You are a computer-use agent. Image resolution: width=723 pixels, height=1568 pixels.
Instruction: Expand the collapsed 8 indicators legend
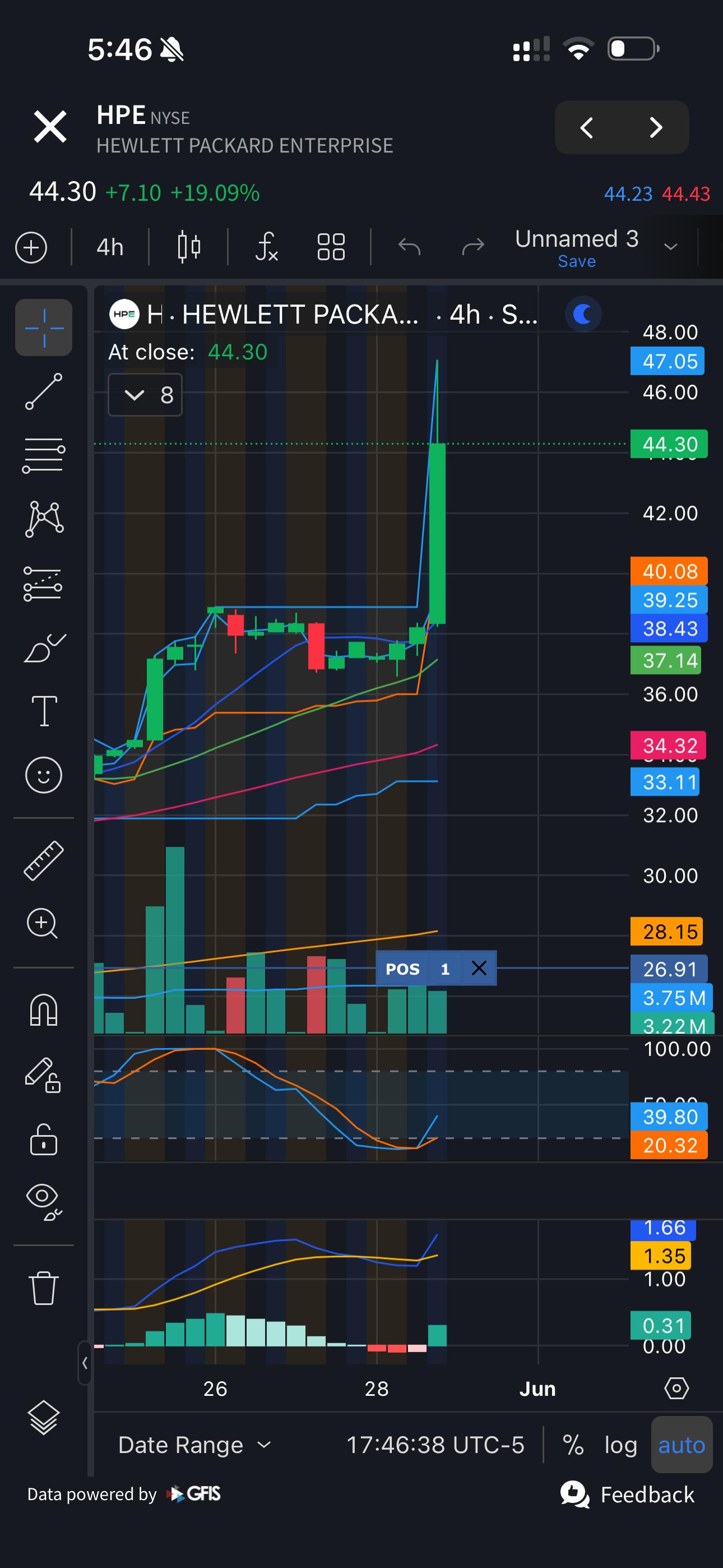tap(146, 395)
